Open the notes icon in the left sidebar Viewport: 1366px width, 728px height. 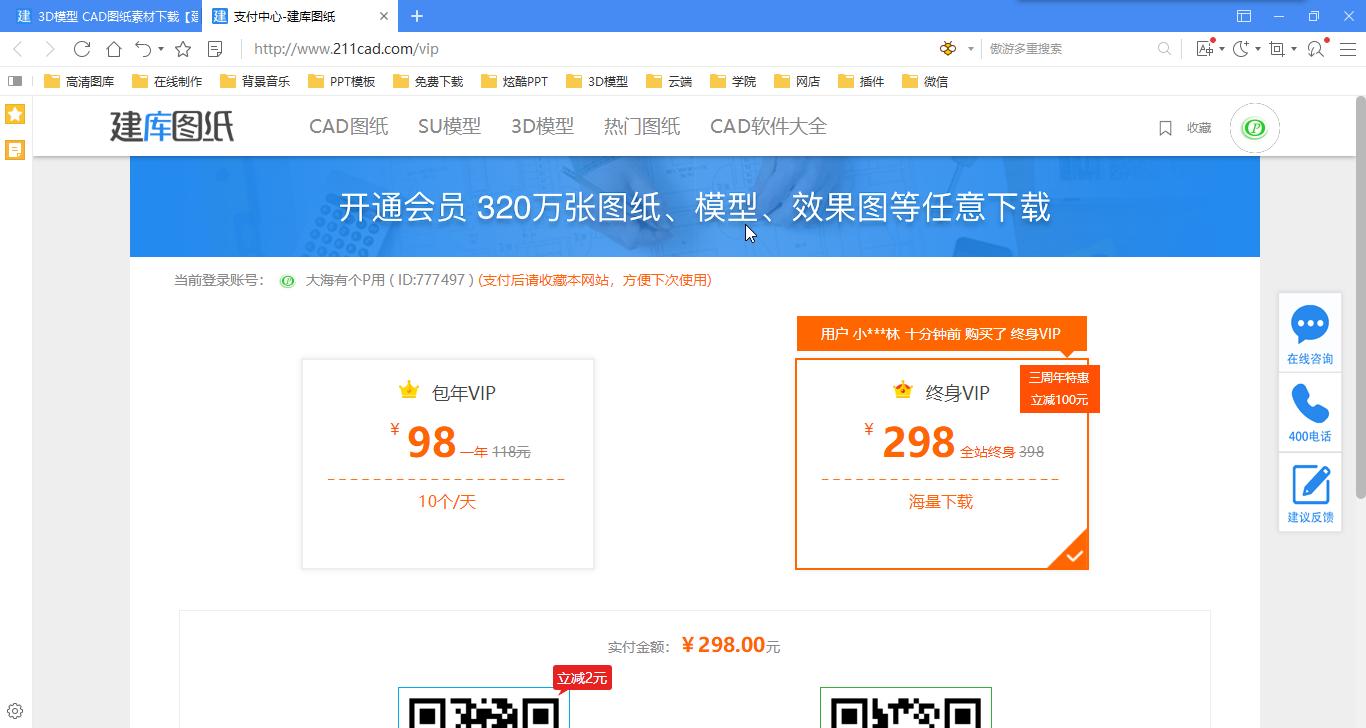coord(15,150)
